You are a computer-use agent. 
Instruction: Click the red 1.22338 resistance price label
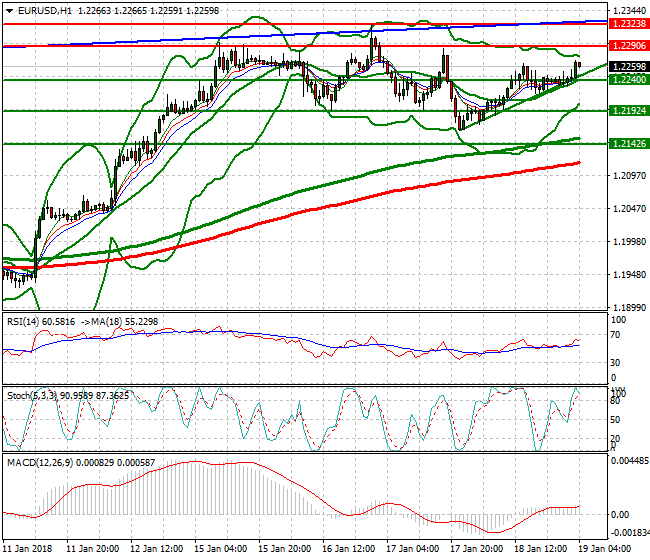click(x=628, y=21)
